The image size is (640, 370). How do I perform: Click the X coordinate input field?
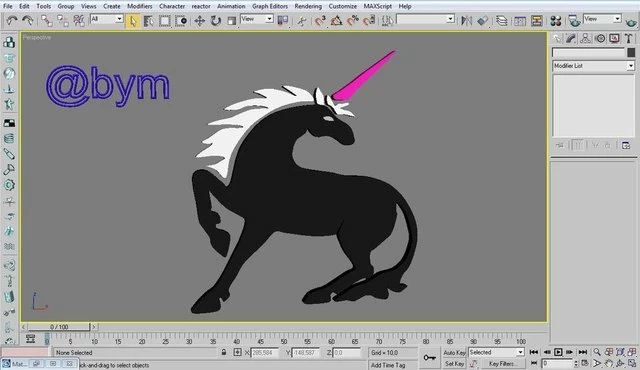pyautogui.click(x=264, y=352)
